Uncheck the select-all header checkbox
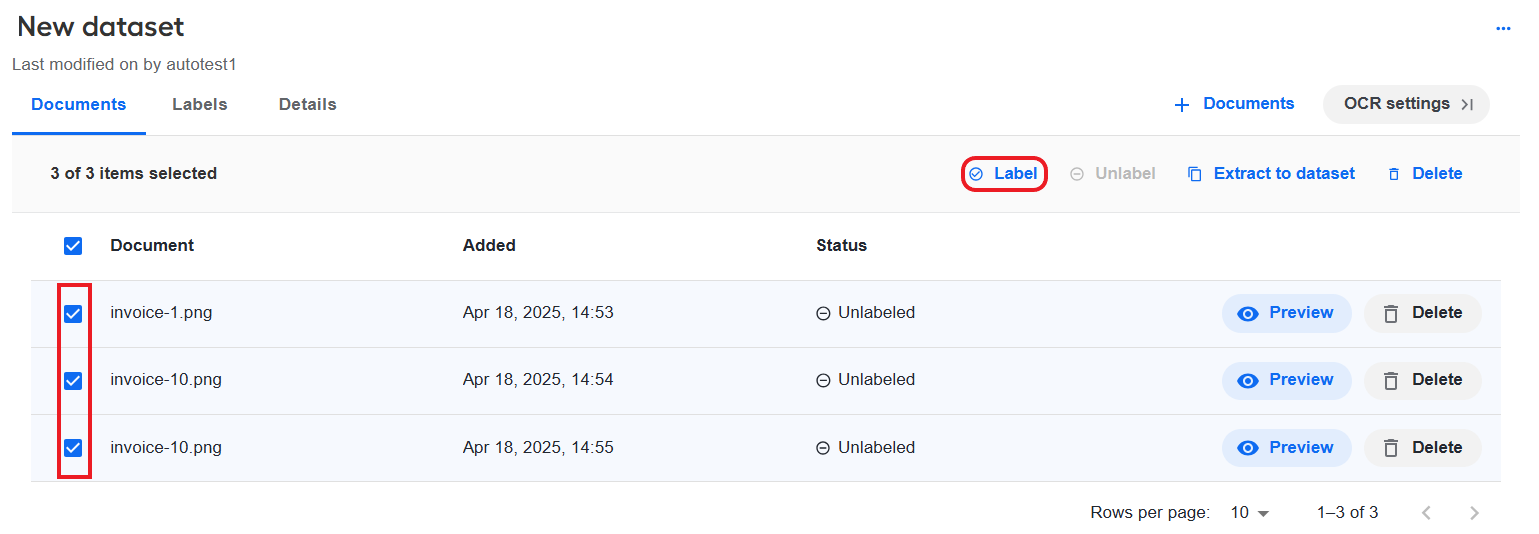This screenshot has height=534, width=1539. (73, 246)
